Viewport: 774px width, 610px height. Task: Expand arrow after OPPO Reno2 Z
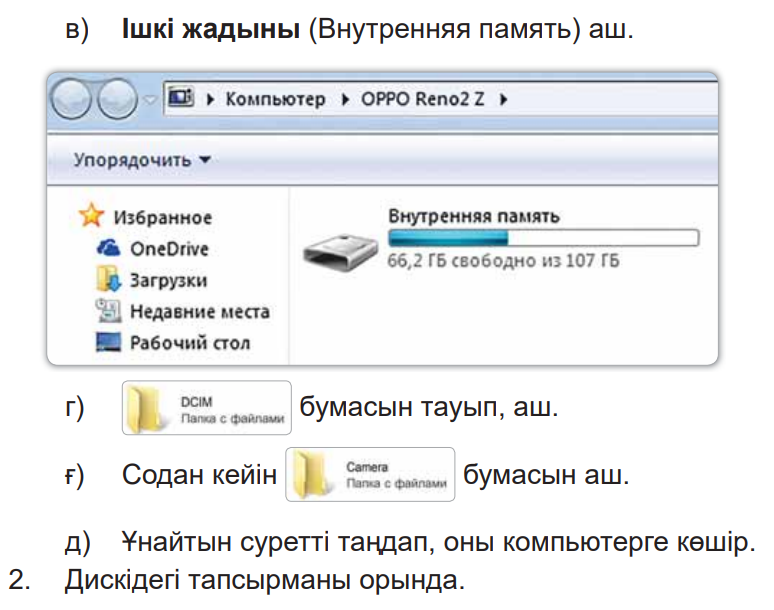click(x=503, y=100)
